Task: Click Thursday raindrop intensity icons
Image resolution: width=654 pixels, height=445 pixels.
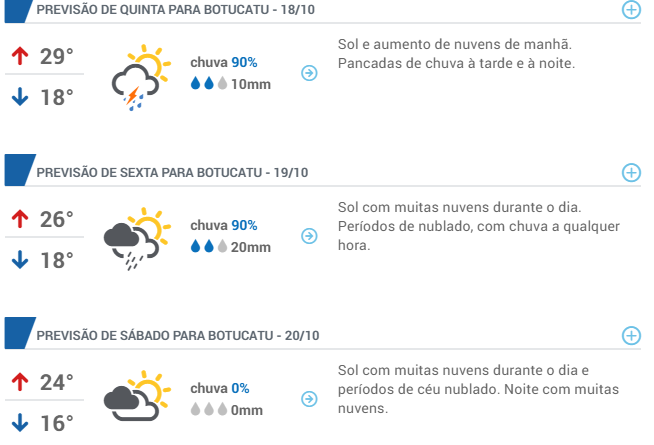Action: pos(209,83)
